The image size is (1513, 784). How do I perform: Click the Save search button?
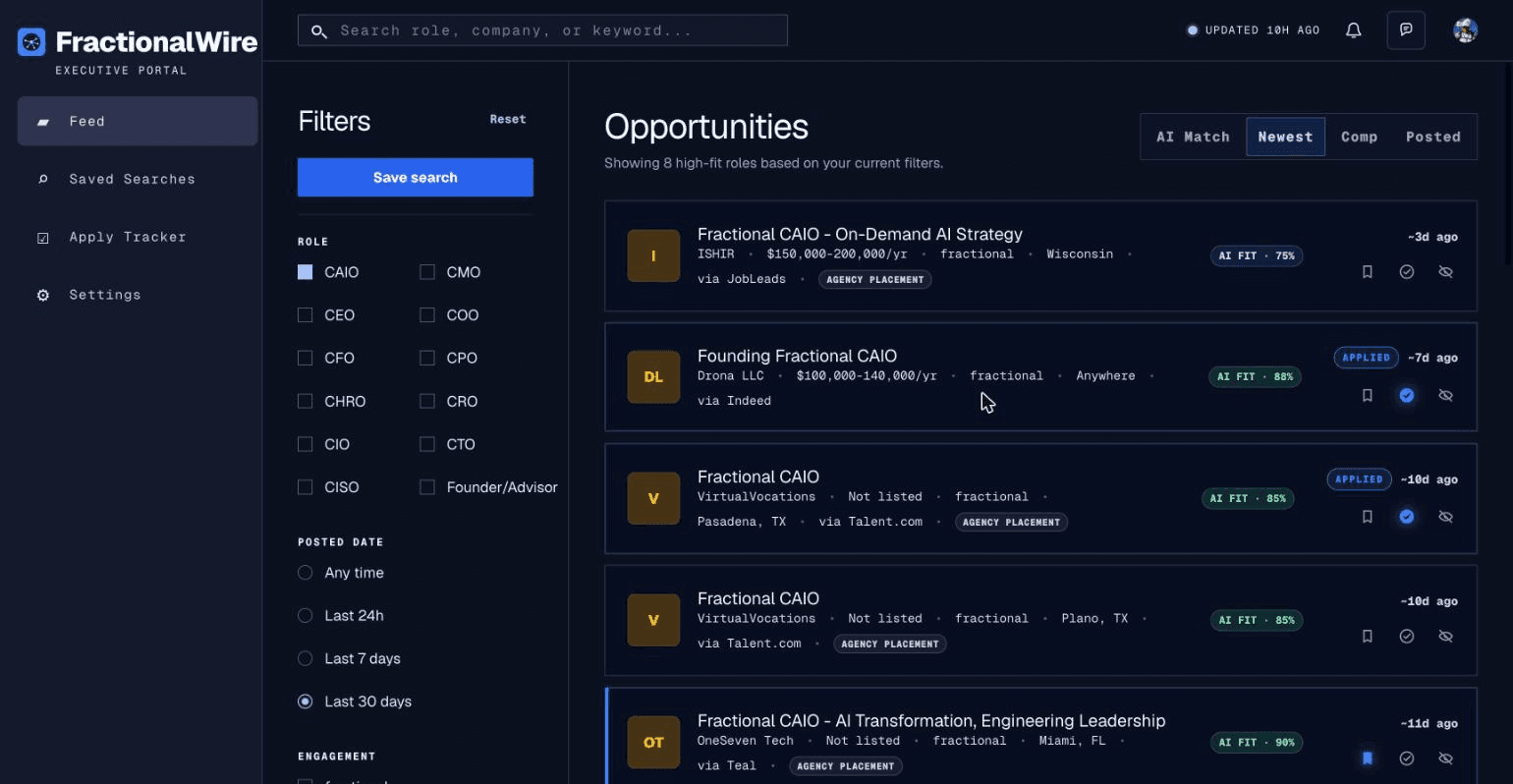(416, 178)
